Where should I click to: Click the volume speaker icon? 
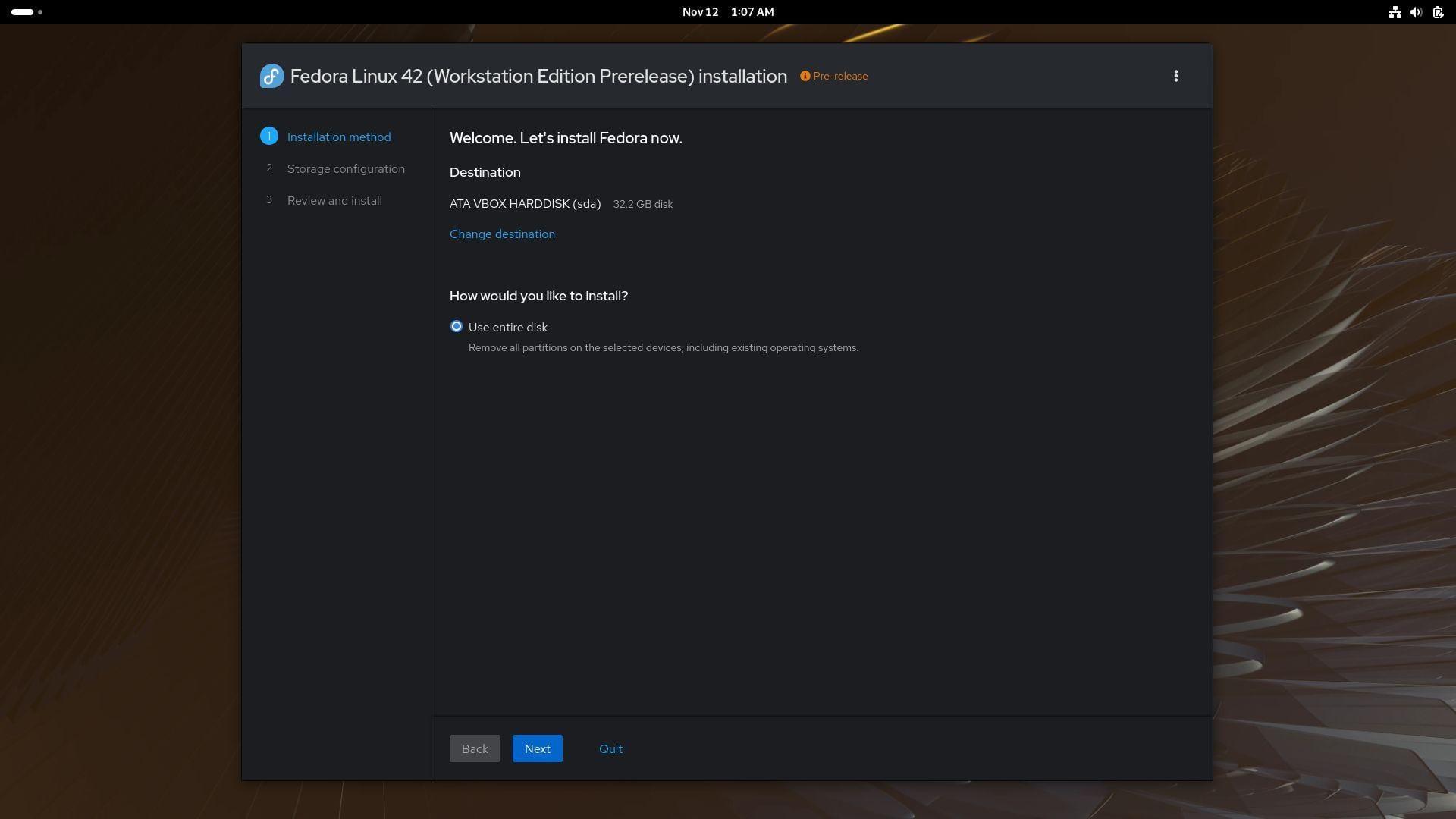(1415, 12)
